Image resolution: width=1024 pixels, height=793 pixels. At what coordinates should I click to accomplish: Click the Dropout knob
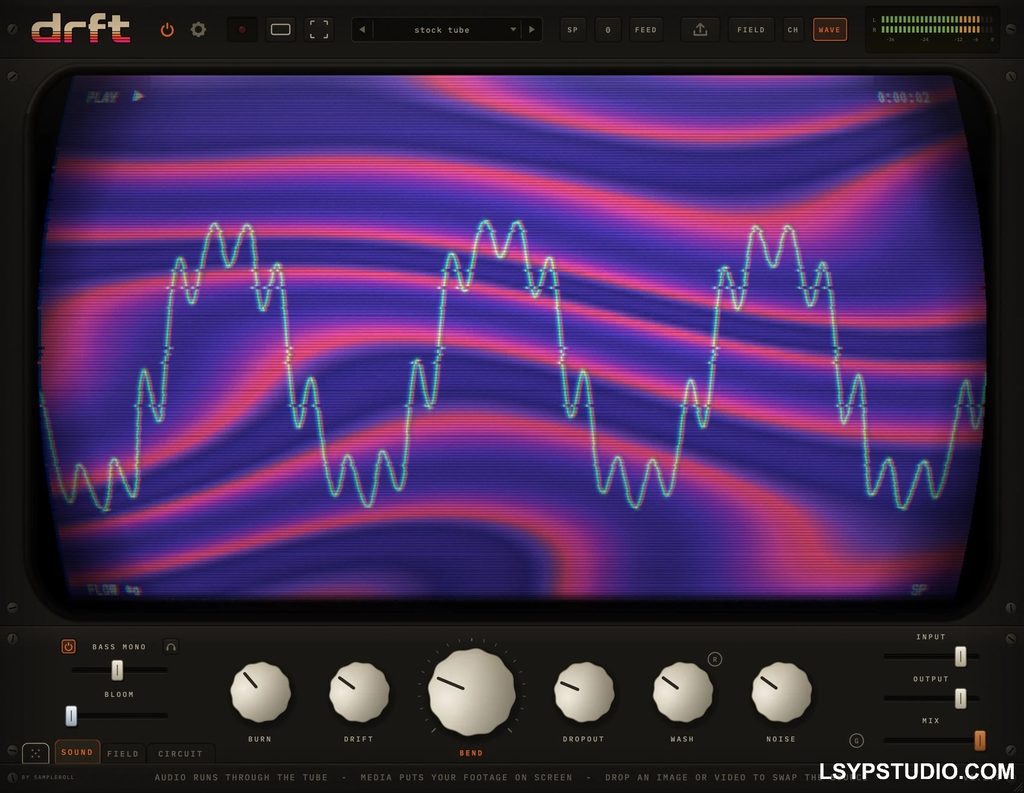point(584,692)
